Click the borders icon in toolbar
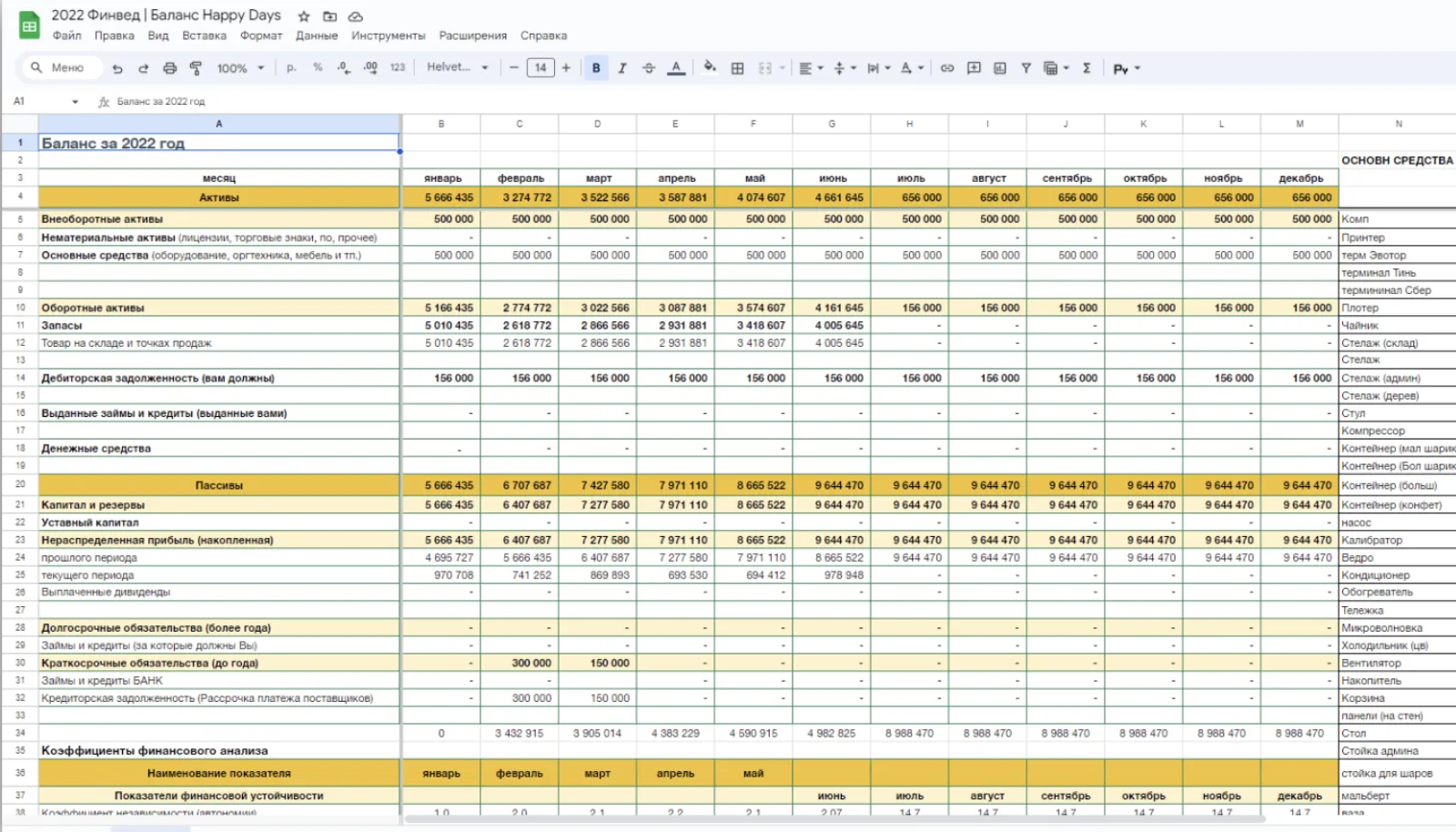1456x832 pixels. pos(738,68)
